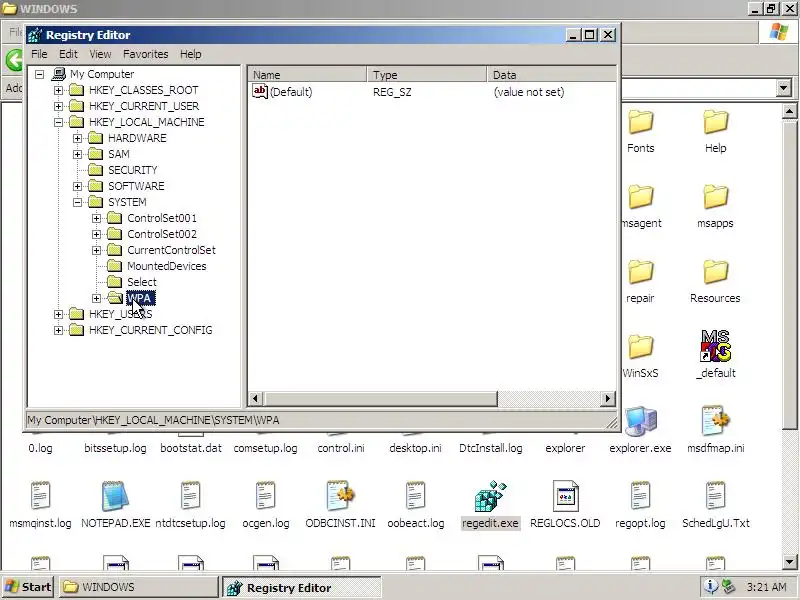The height and width of the screenshot is (600, 800).
Task: Select regedit.exe icon
Action: (490, 496)
